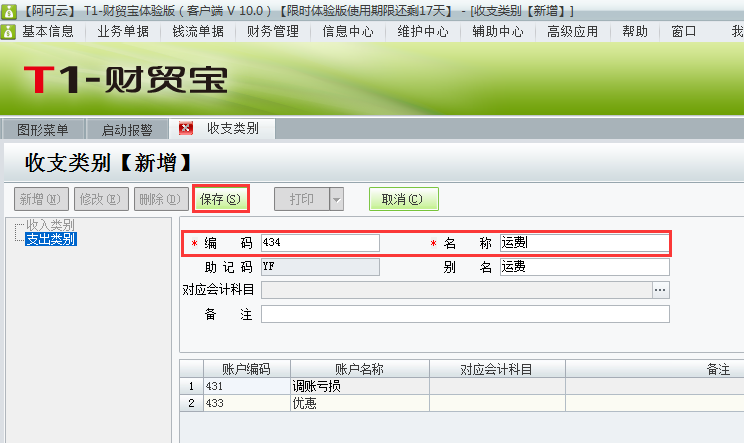Click the 新增(N) button
744x443 pixels.
pyautogui.click(x=41, y=199)
